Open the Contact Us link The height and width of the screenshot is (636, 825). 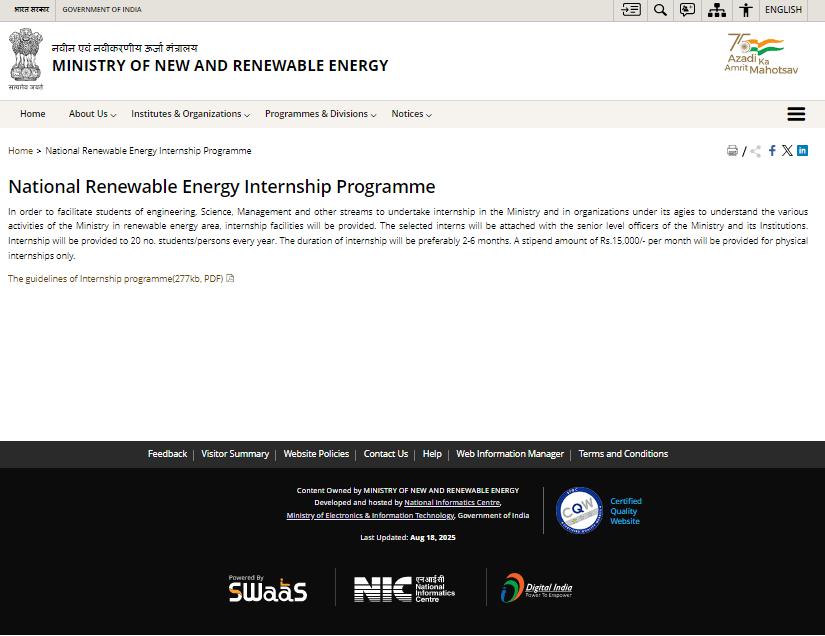[x=385, y=453]
